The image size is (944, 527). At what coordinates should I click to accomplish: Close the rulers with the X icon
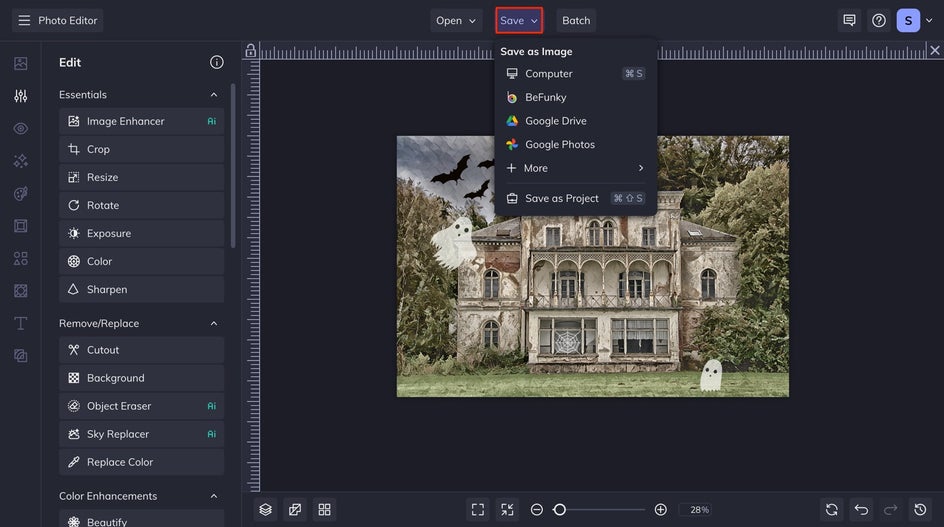coord(934,51)
